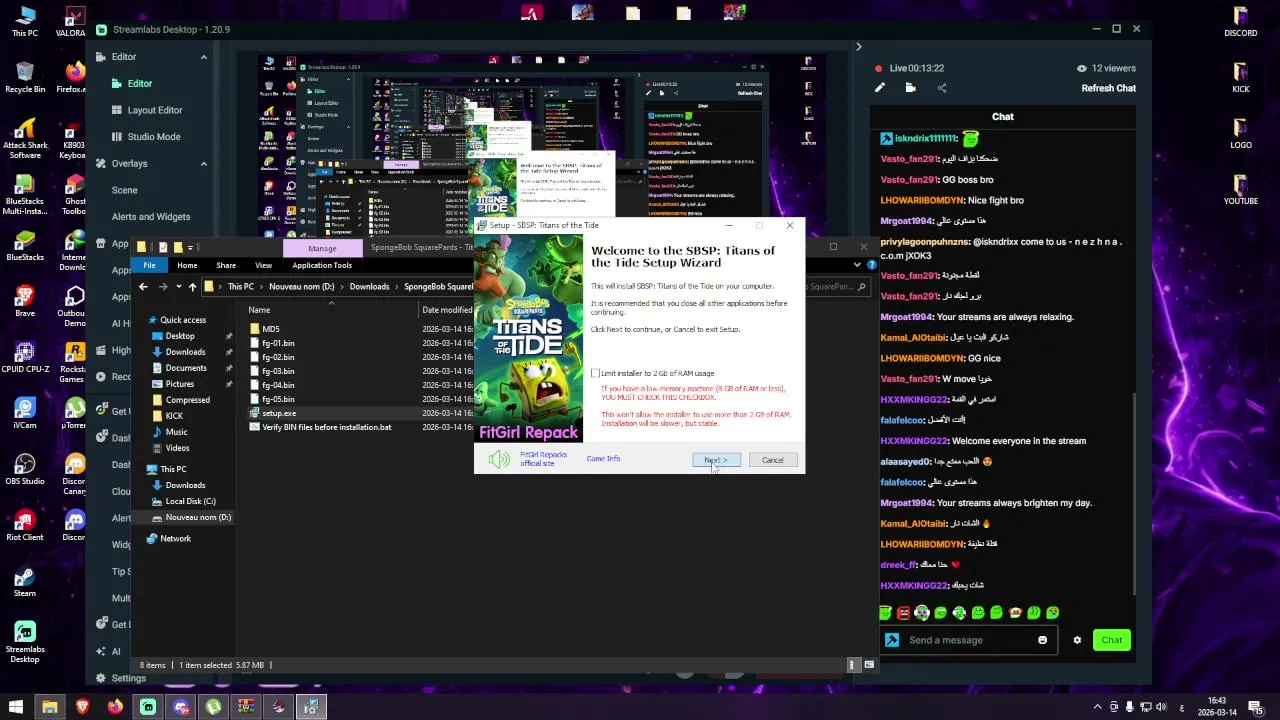
Task: Show hidden system tray icons
Action: tap(1098, 707)
